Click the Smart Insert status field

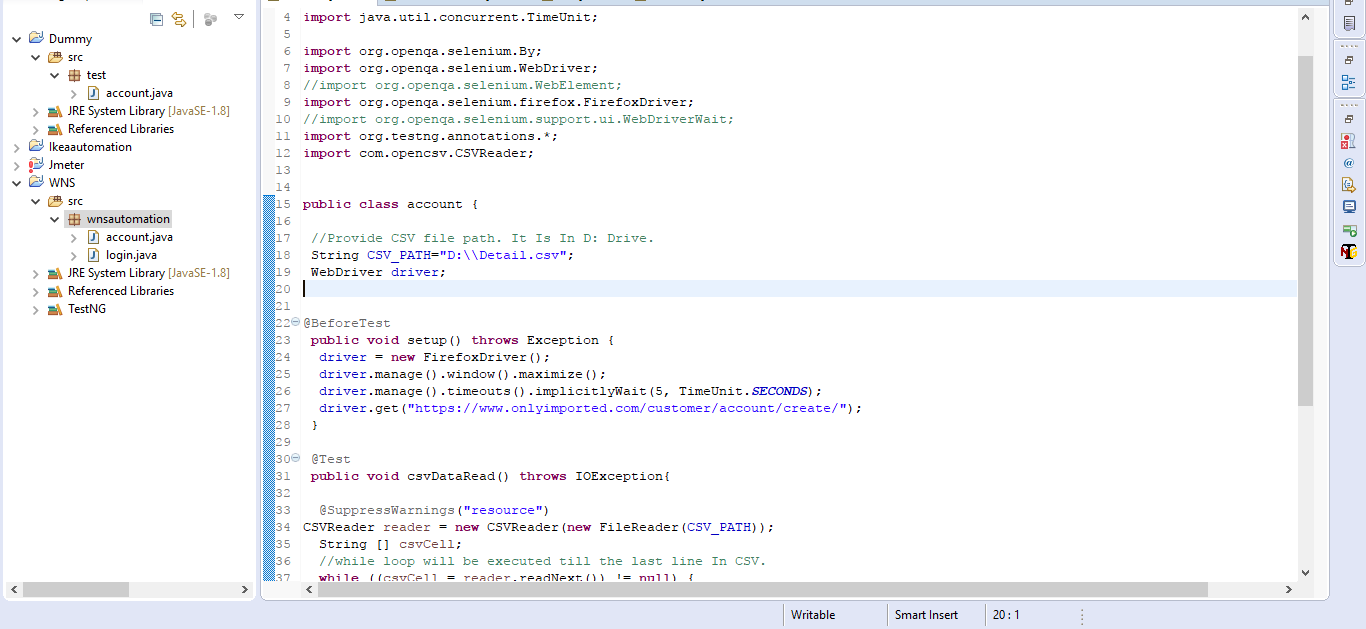926,615
